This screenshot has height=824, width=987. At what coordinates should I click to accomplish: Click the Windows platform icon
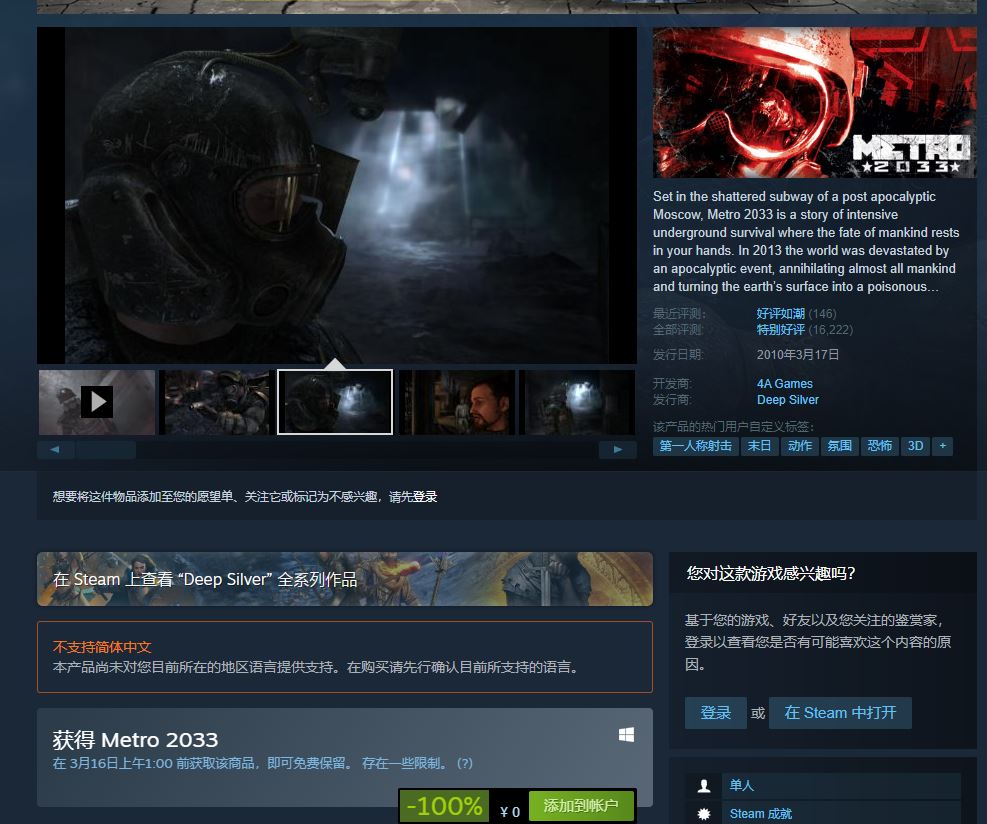tap(626, 735)
